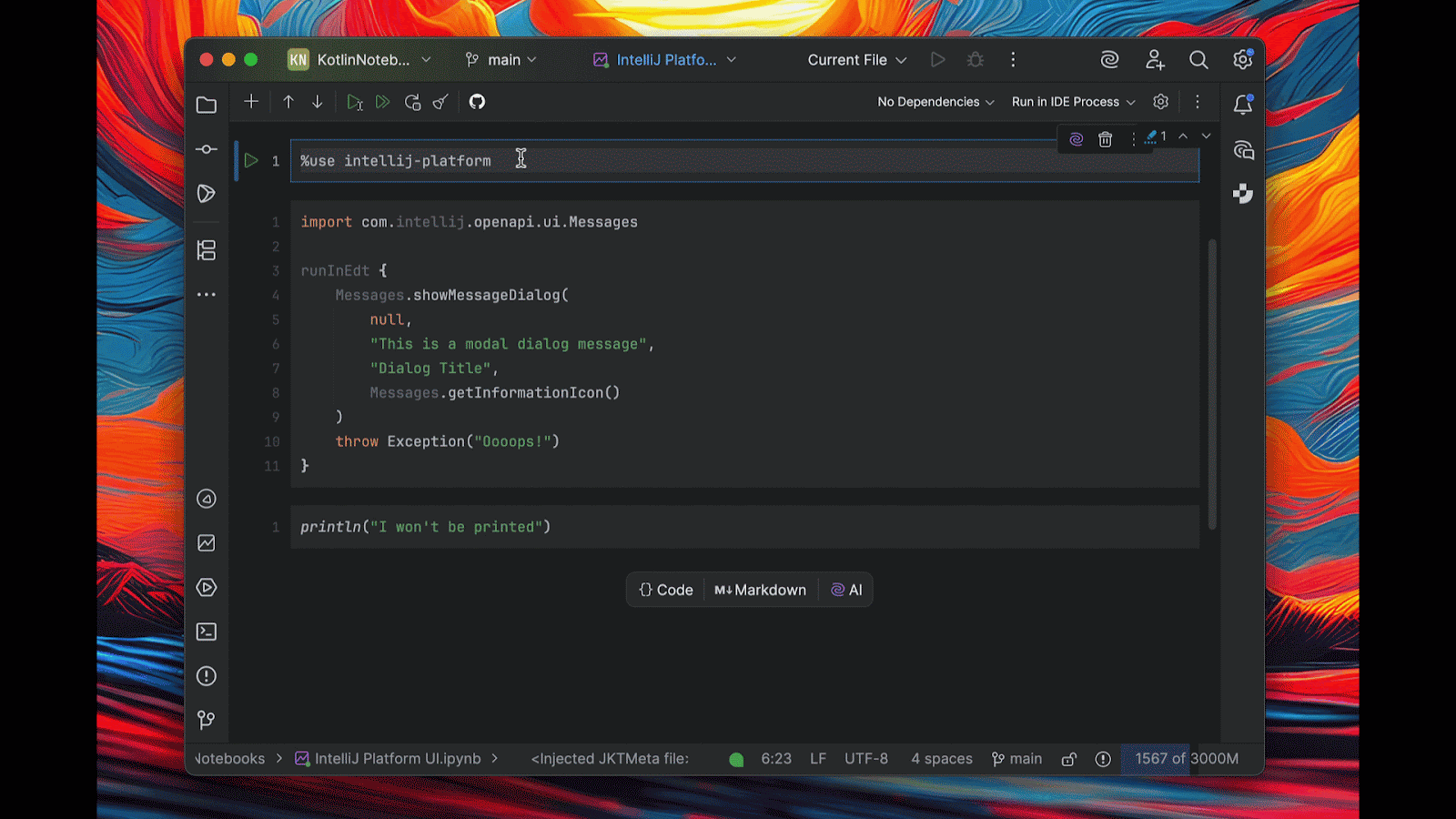Open the Terminal tool window
The image size is (1456, 819).
pyautogui.click(x=207, y=632)
